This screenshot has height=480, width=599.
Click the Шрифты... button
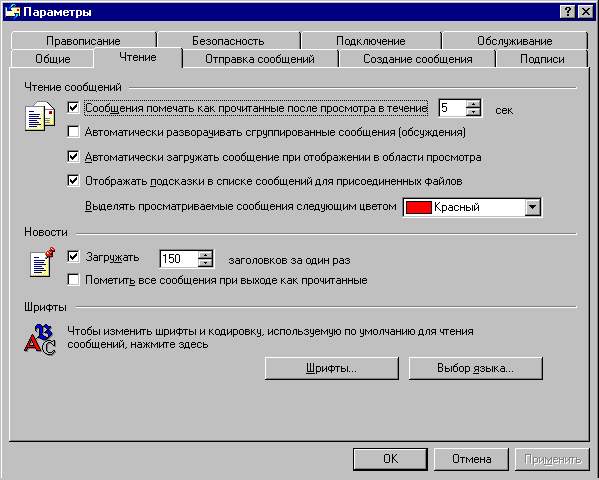[332, 368]
